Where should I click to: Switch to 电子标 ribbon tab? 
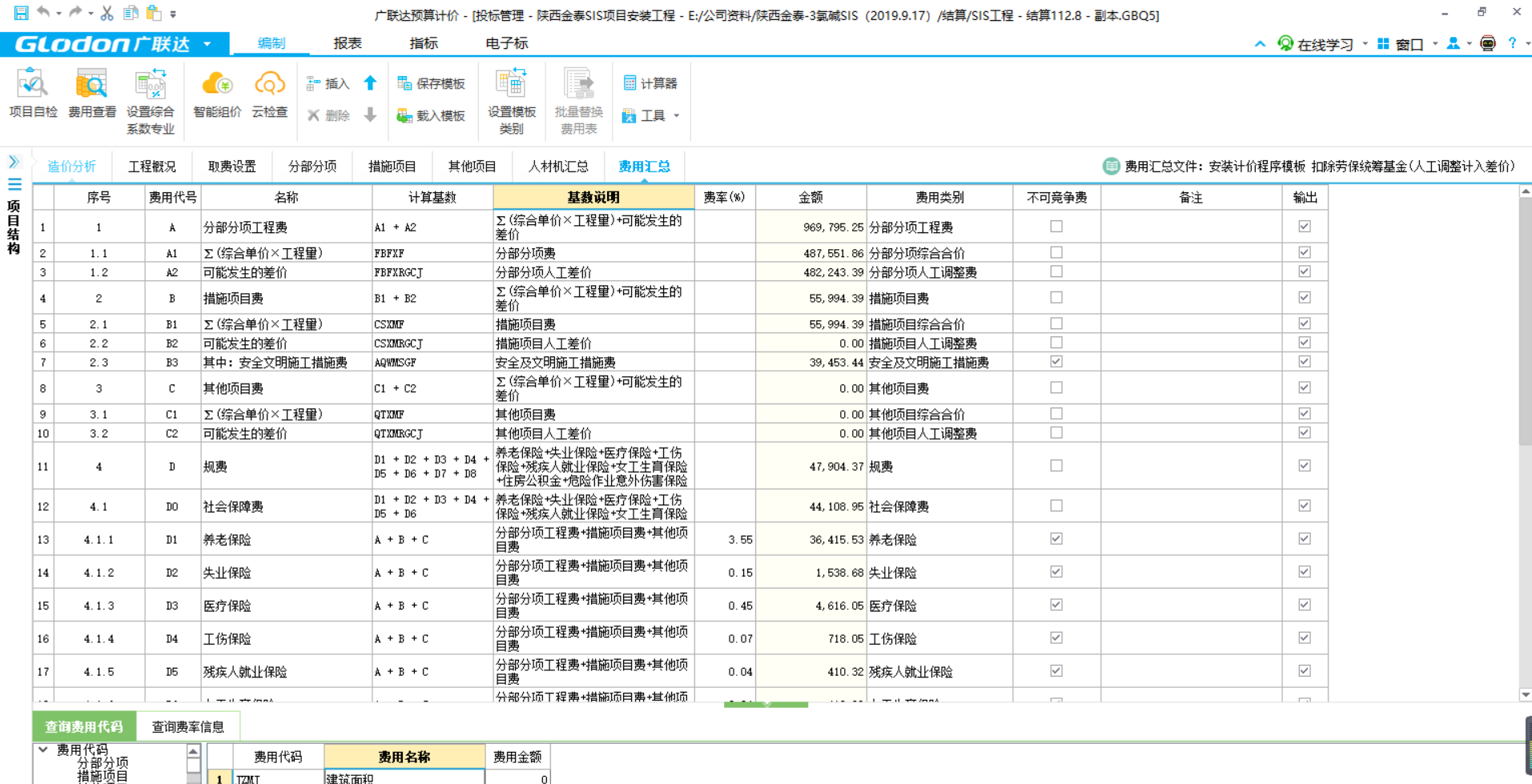pos(507,43)
